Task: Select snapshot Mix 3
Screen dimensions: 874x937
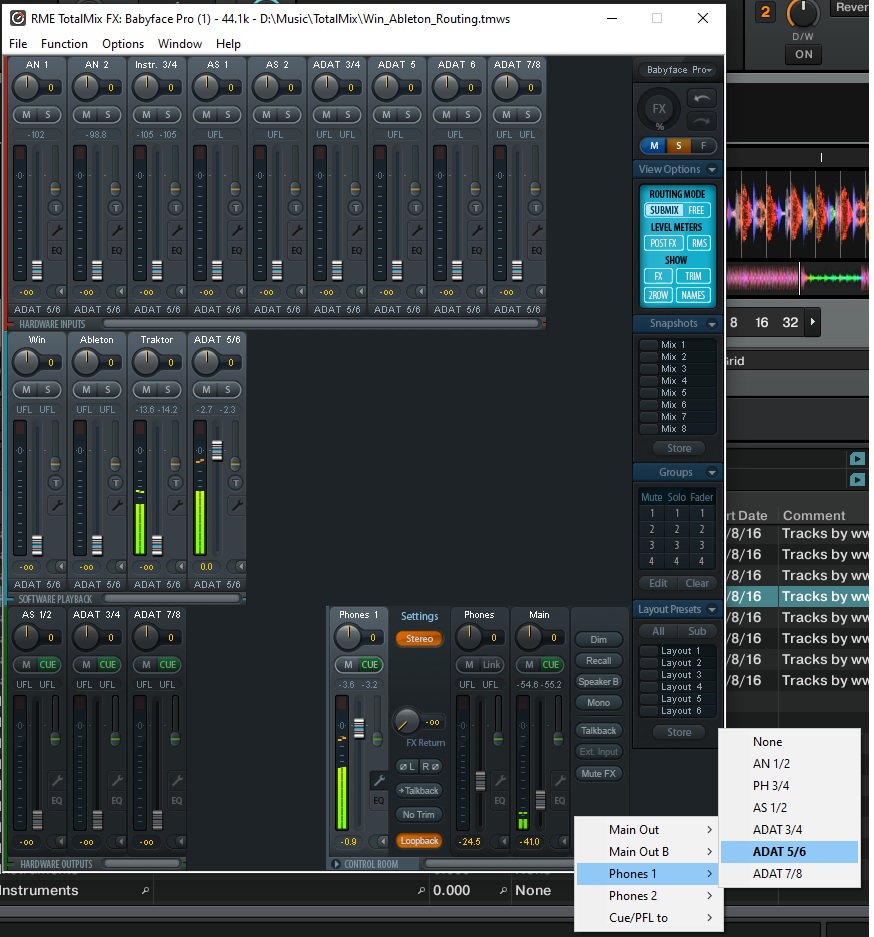Action: tap(677, 369)
